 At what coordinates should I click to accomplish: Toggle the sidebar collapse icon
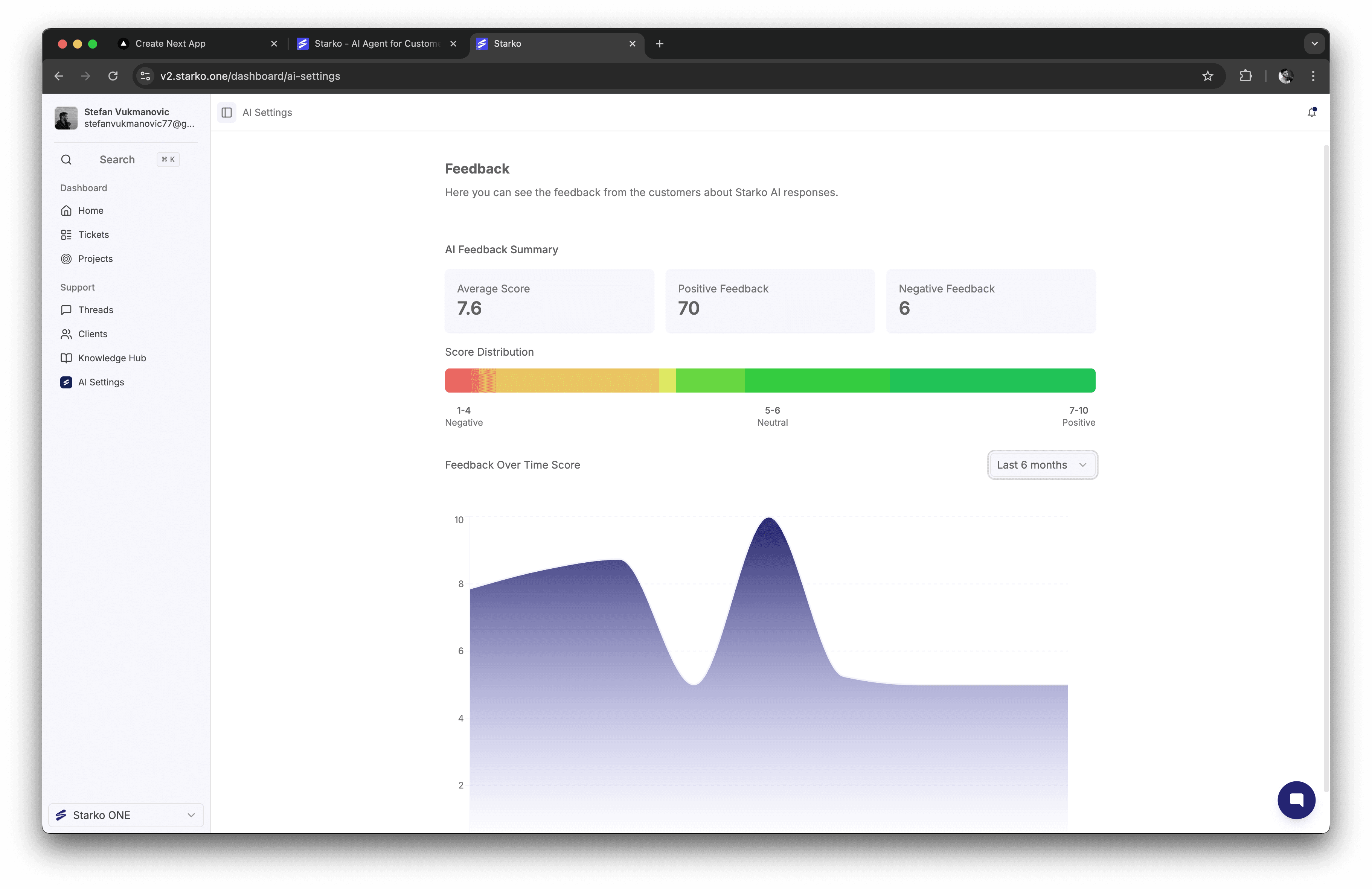pyautogui.click(x=227, y=113)
